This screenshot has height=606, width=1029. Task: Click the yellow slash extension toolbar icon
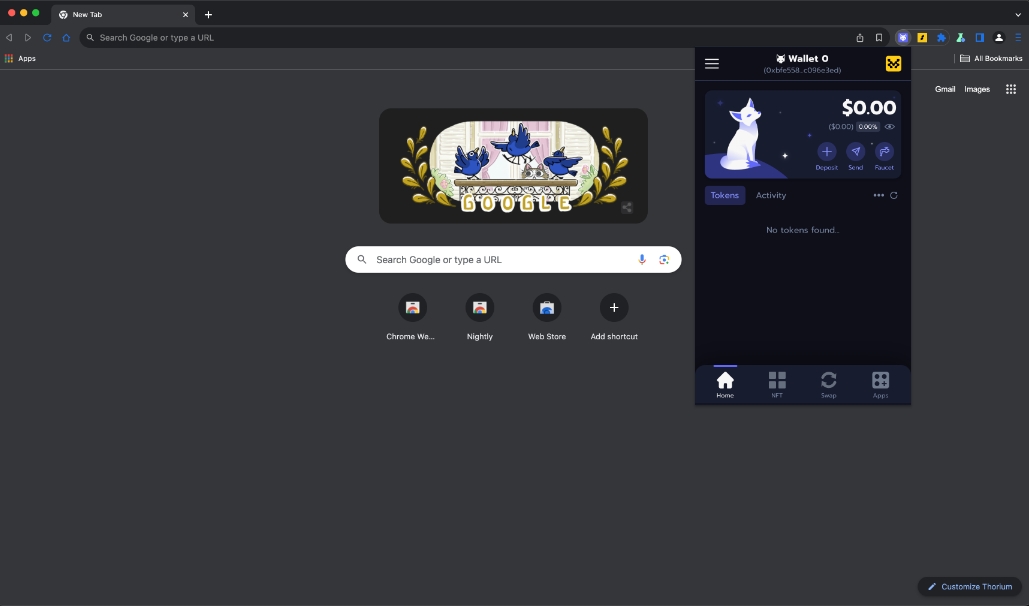[922, 37]
